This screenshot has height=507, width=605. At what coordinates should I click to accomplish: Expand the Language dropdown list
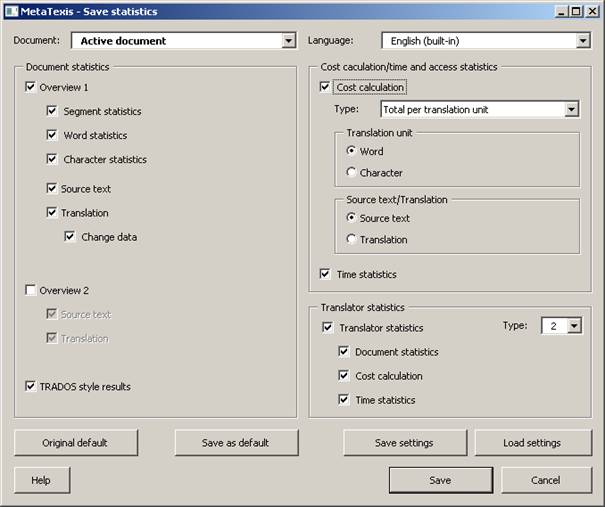pyautogui.click(x=583, y=41)
